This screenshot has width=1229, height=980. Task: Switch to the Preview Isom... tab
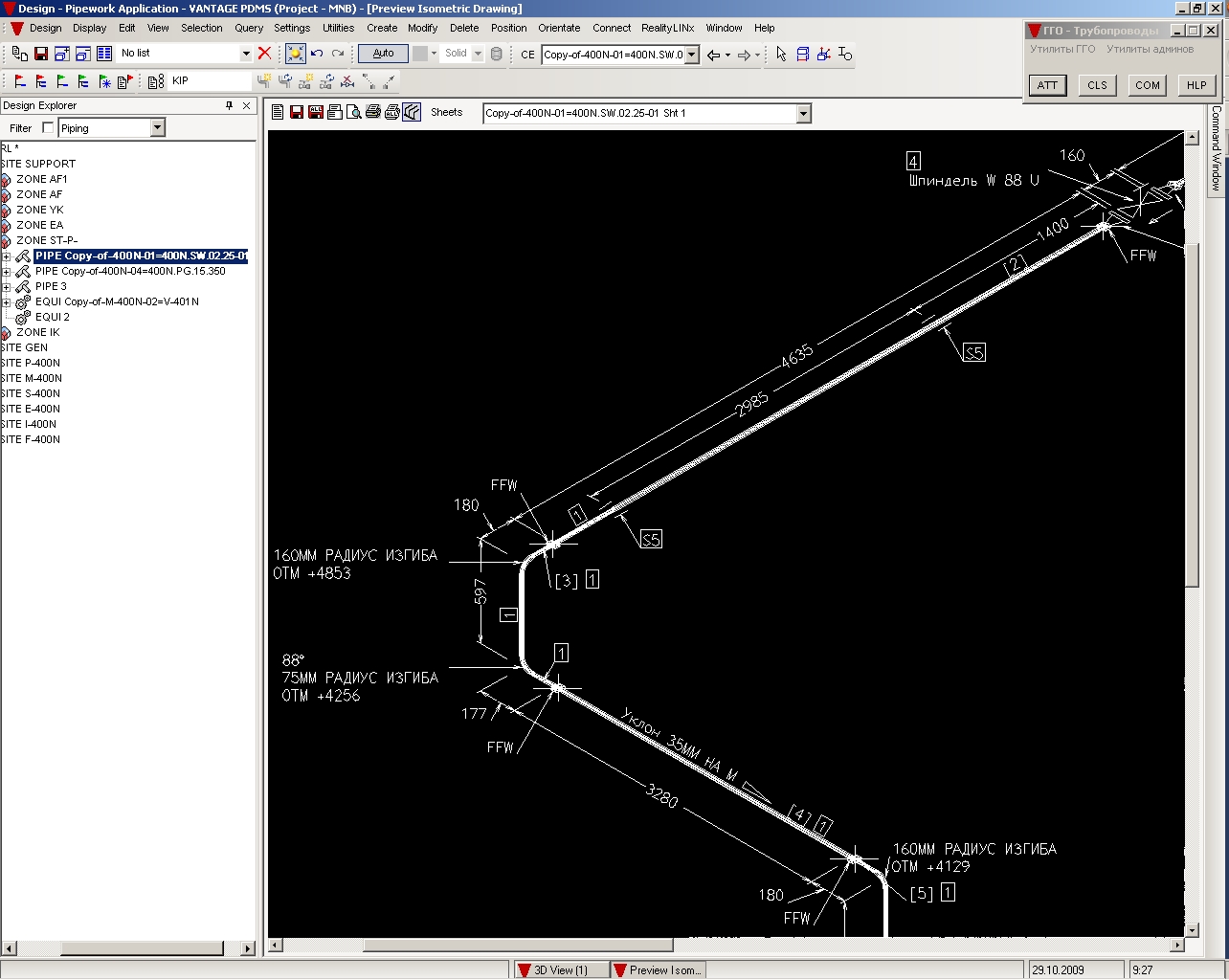(x=658, y=969)
